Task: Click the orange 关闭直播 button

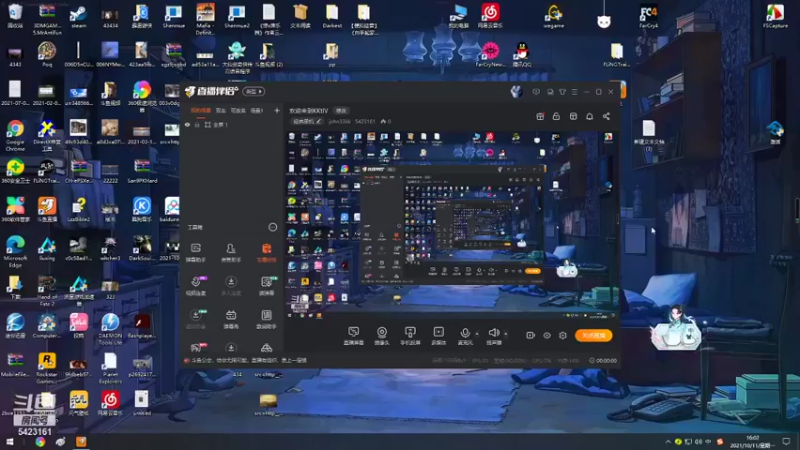Action: click(x=593, y=335)
